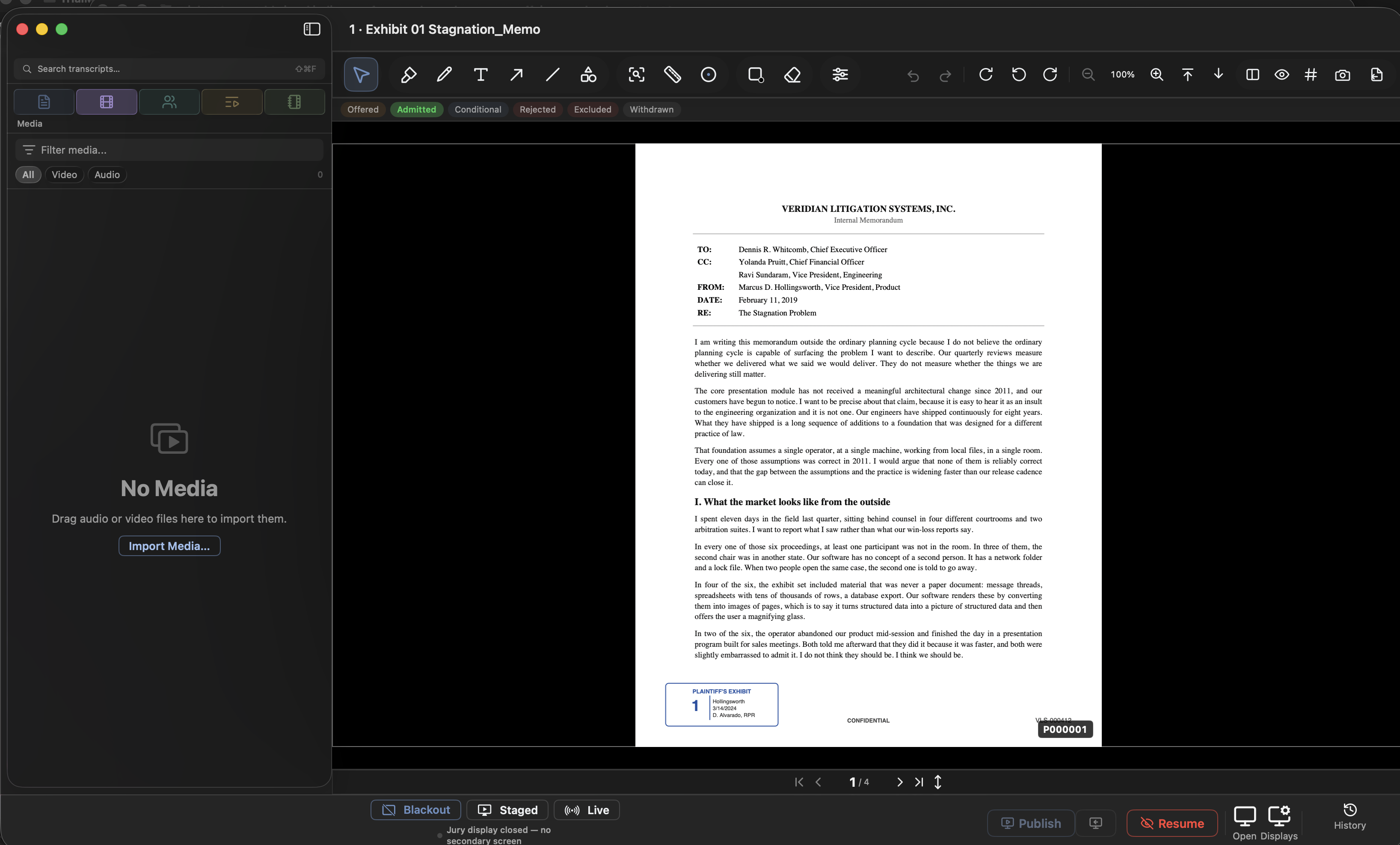Screen dimensions: 1400x845
Task: Filter media by Audio
Action: (x=107, y=175)
